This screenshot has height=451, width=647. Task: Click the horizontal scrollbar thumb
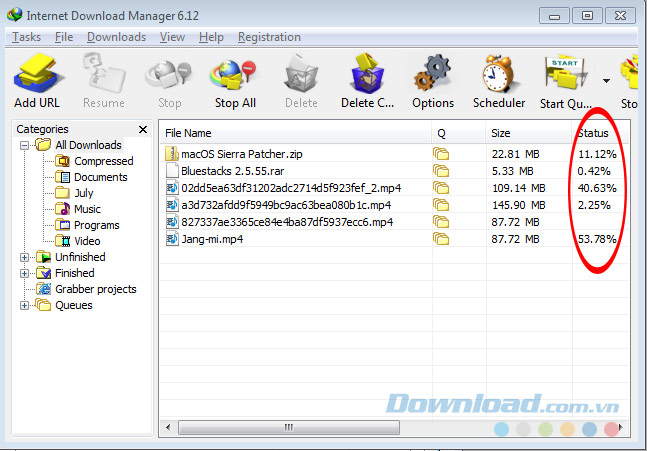pyautogui.click(x=289, y=427)
